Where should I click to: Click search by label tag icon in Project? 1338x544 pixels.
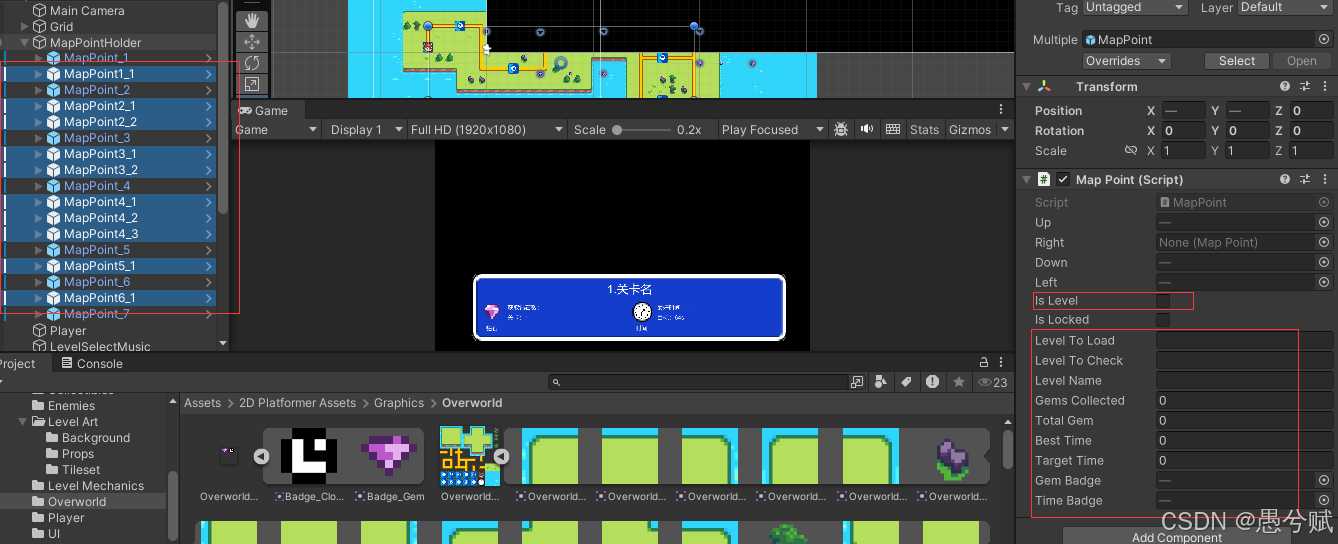click(x=907, y=382)
